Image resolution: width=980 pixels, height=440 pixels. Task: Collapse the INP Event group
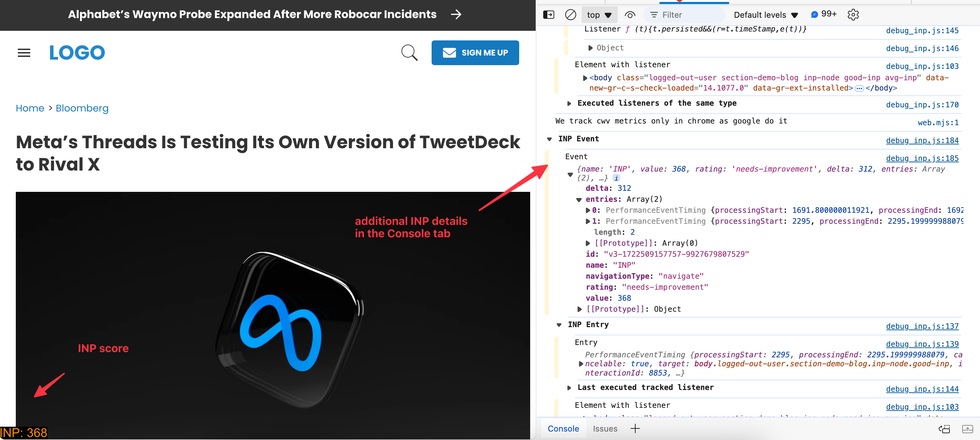[x=549, y=139]
